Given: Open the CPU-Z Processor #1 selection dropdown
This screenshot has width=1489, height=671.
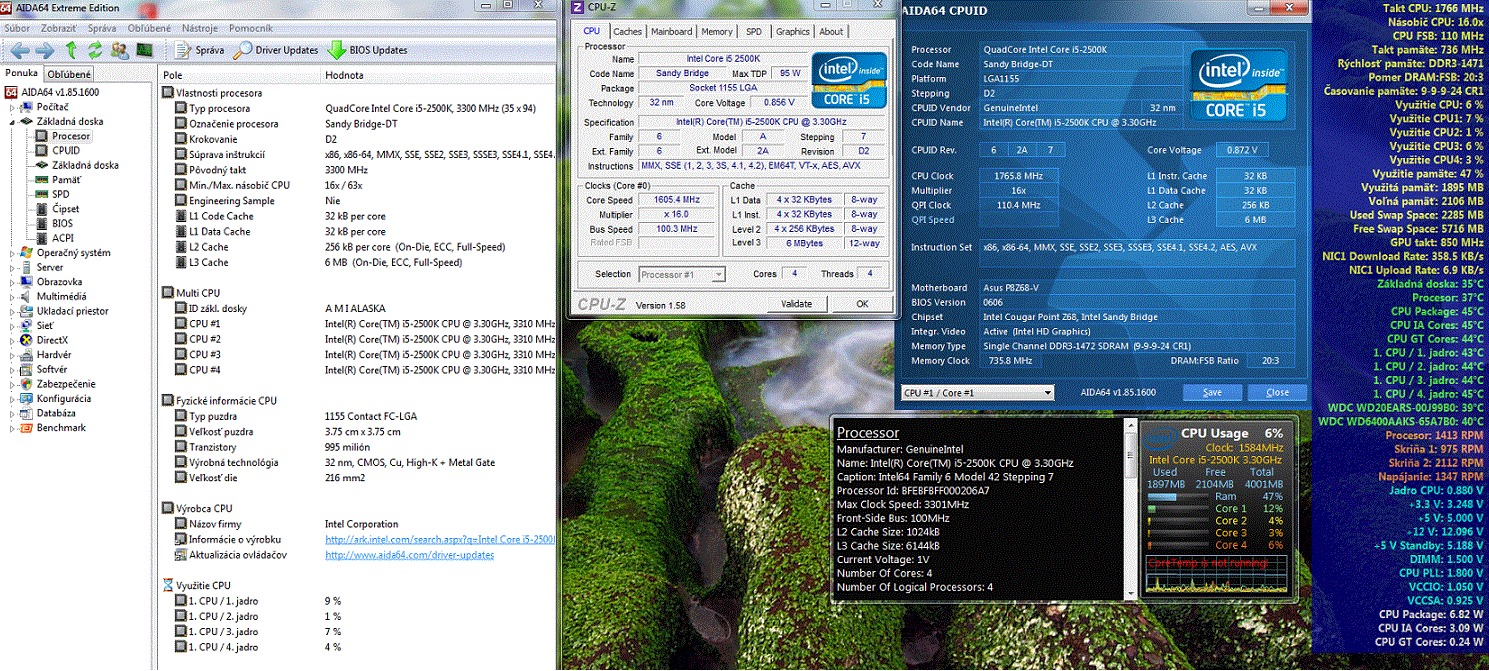Looking at the screenshot, I should (680, 274).
